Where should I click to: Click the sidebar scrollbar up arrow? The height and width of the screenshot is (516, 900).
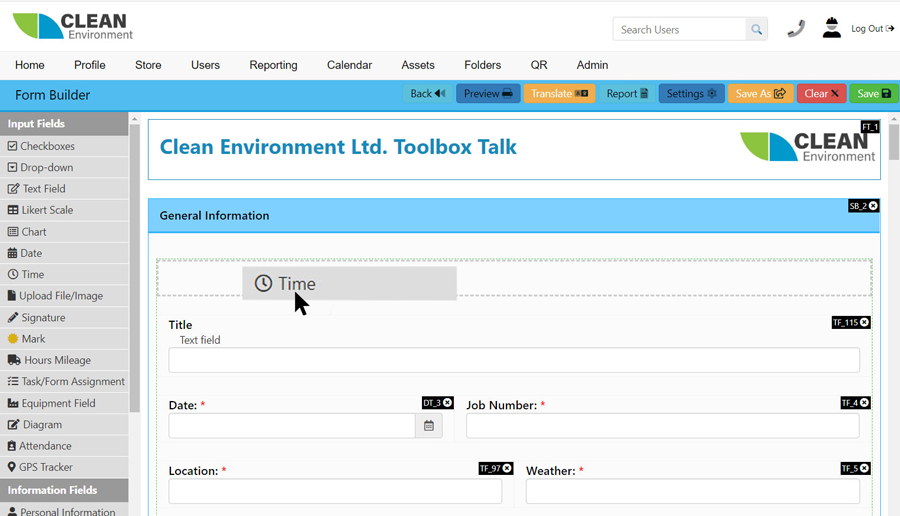click(x=134, y=119)
